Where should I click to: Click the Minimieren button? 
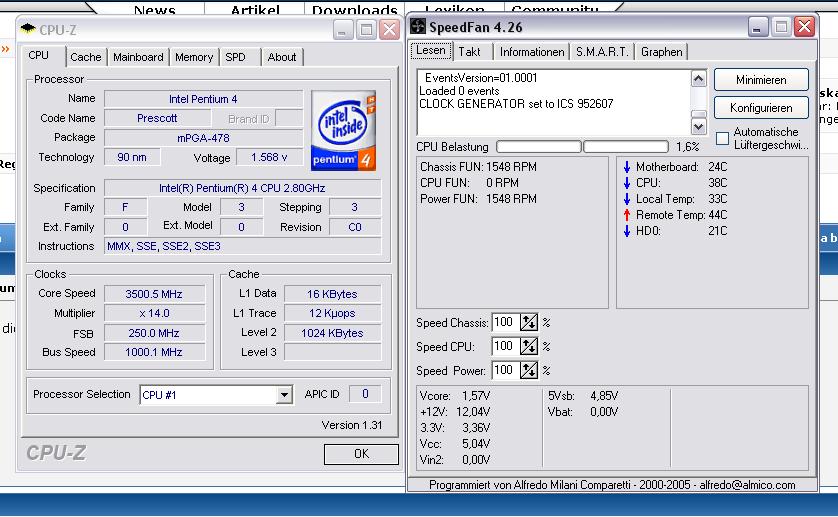click(761, 80)
